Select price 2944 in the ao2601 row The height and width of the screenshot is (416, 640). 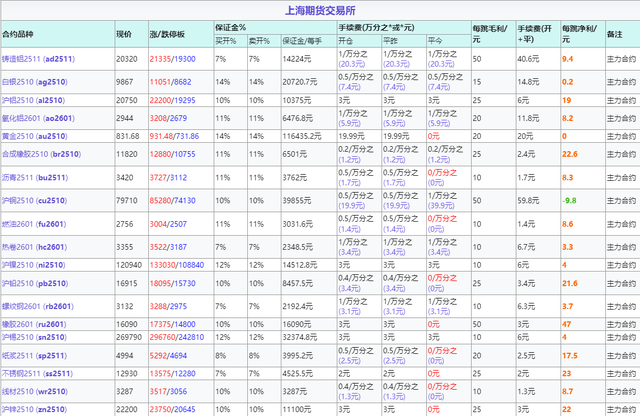(125, 118)
